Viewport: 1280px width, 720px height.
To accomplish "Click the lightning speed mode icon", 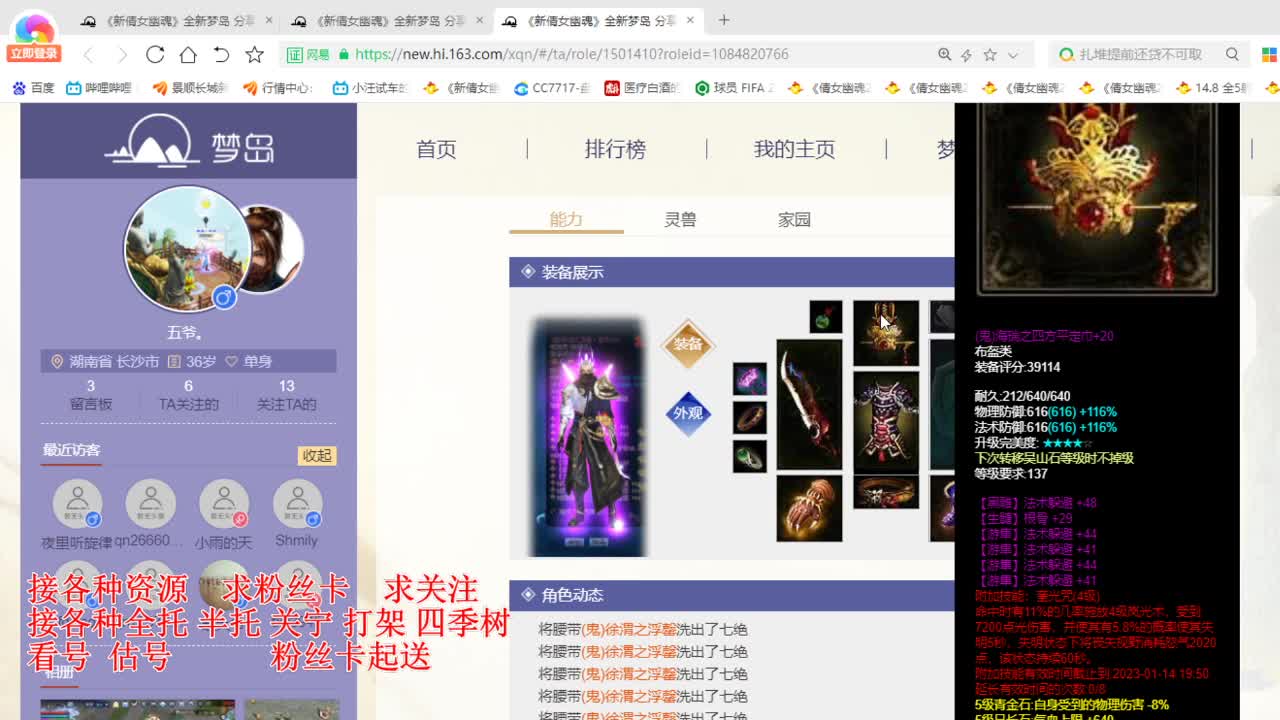I will tap(967, 55).
